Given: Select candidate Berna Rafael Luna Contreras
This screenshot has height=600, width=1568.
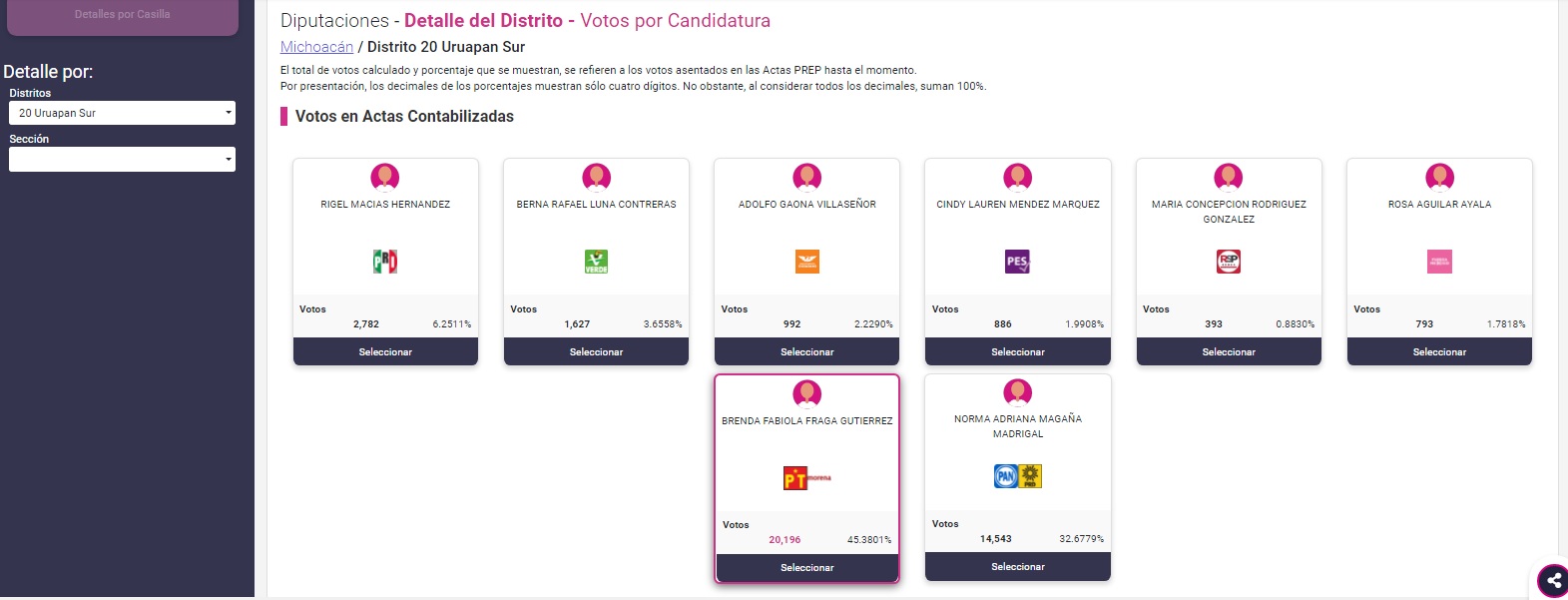Looking at the screenshot, I should pyautogui.click(x=596, y=351).
